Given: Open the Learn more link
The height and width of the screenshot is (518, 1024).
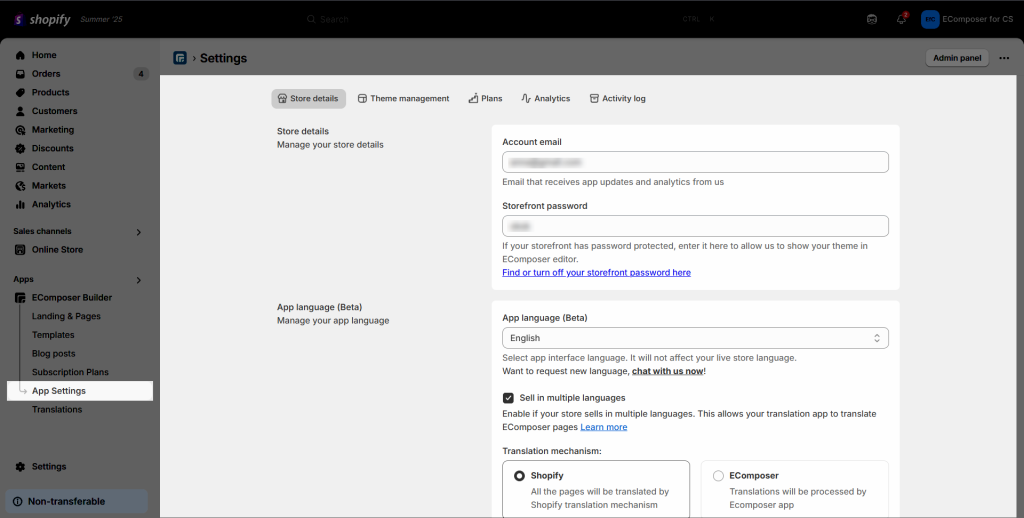Looking at the screenshot, I should coord(603,427).
